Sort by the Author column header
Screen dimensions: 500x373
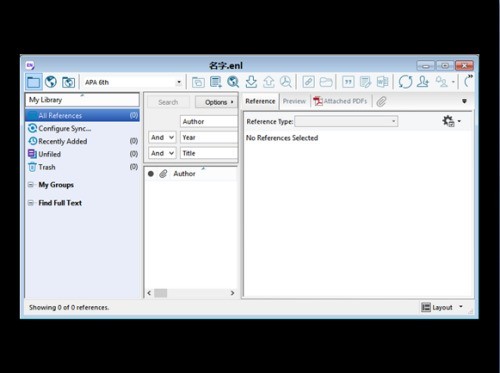pos(184,174)
